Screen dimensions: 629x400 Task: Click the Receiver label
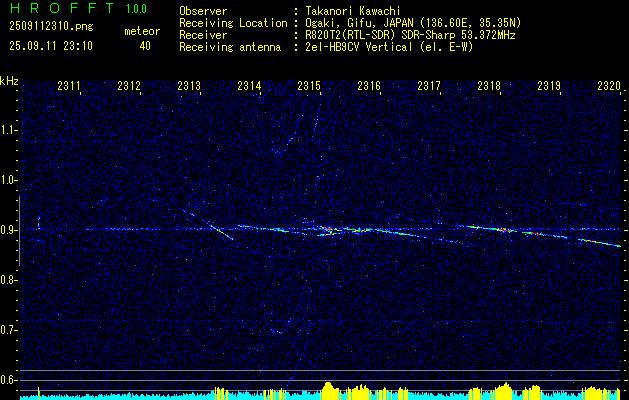point(203,35)
